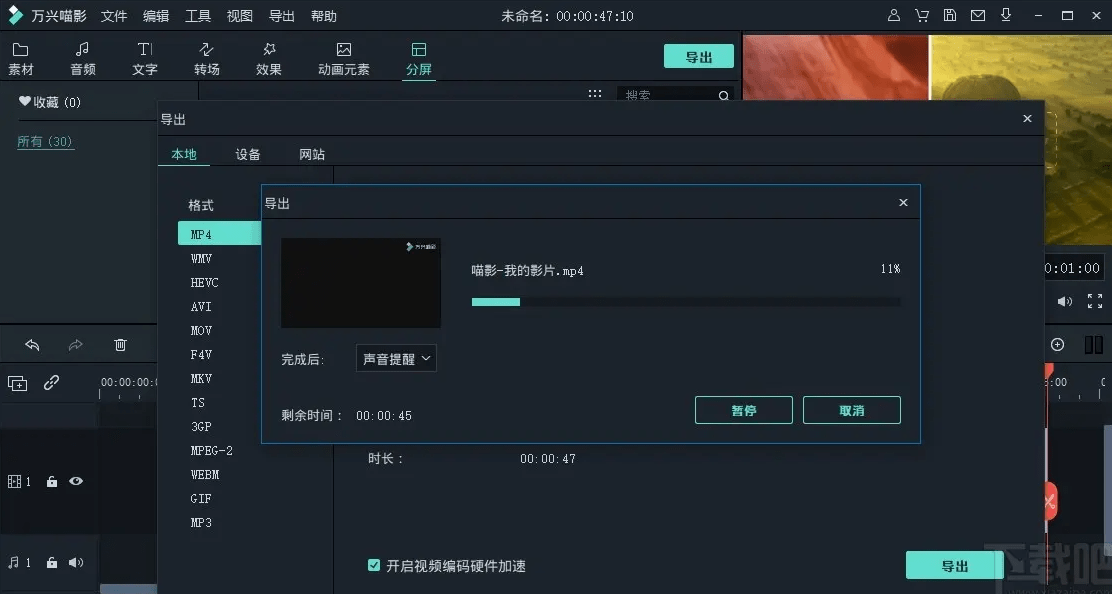Switch to the 设备 tab
The width and height of the screenshot is (1112, 594).
(x=247, y=154)
